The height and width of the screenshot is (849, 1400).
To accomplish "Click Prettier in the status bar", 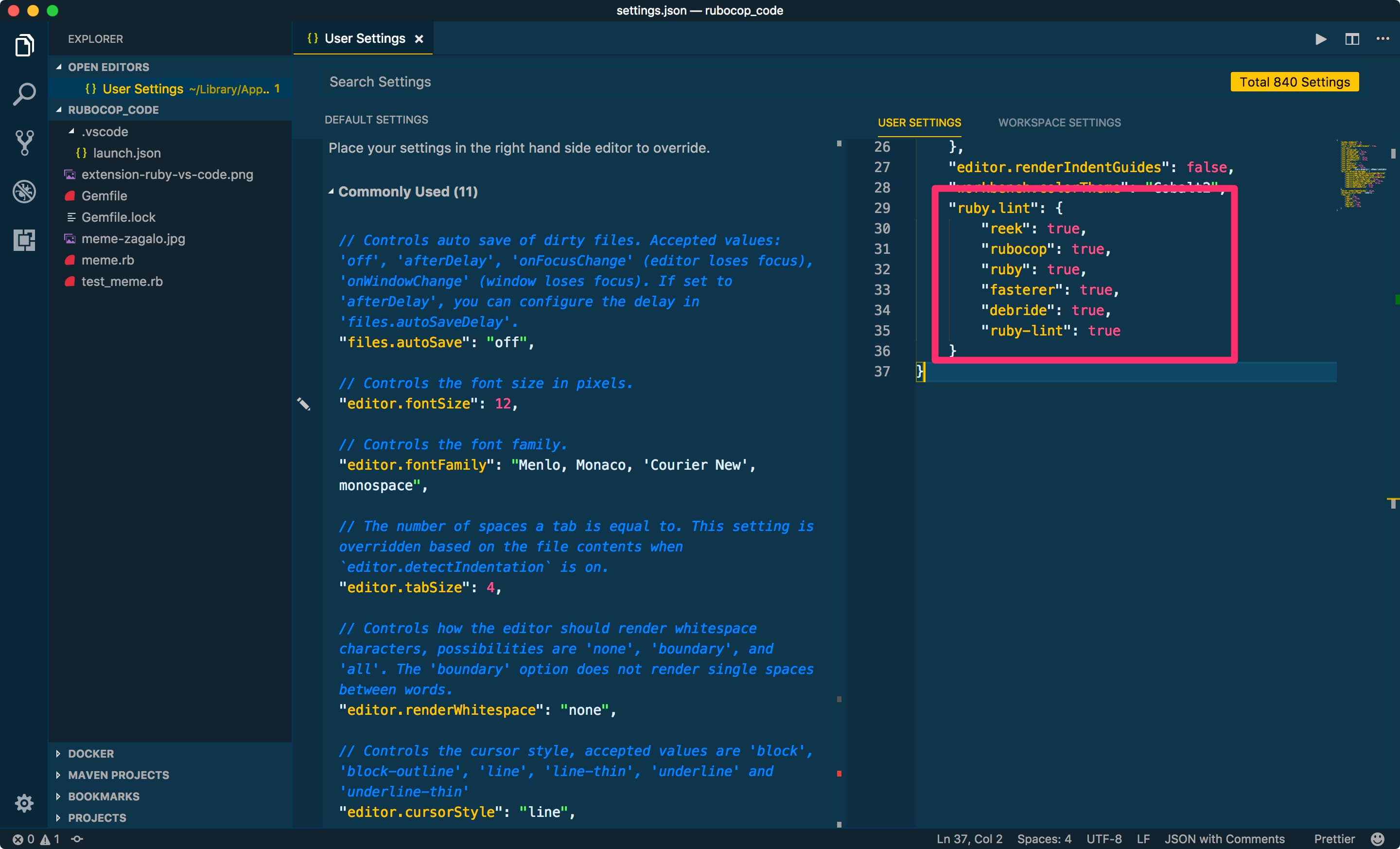I will [x=1334, y=839].
